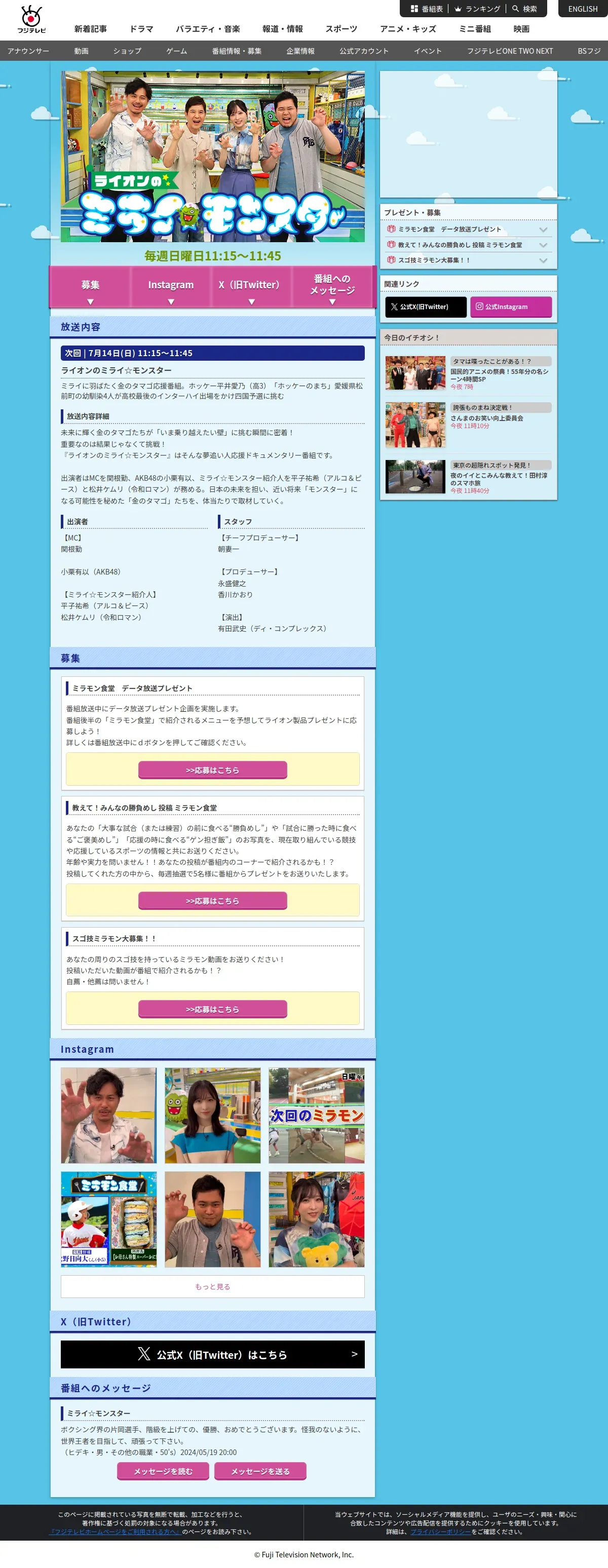
Task: Open Instagram photo titled 次回のミラモン
Action: (317, 1115)
